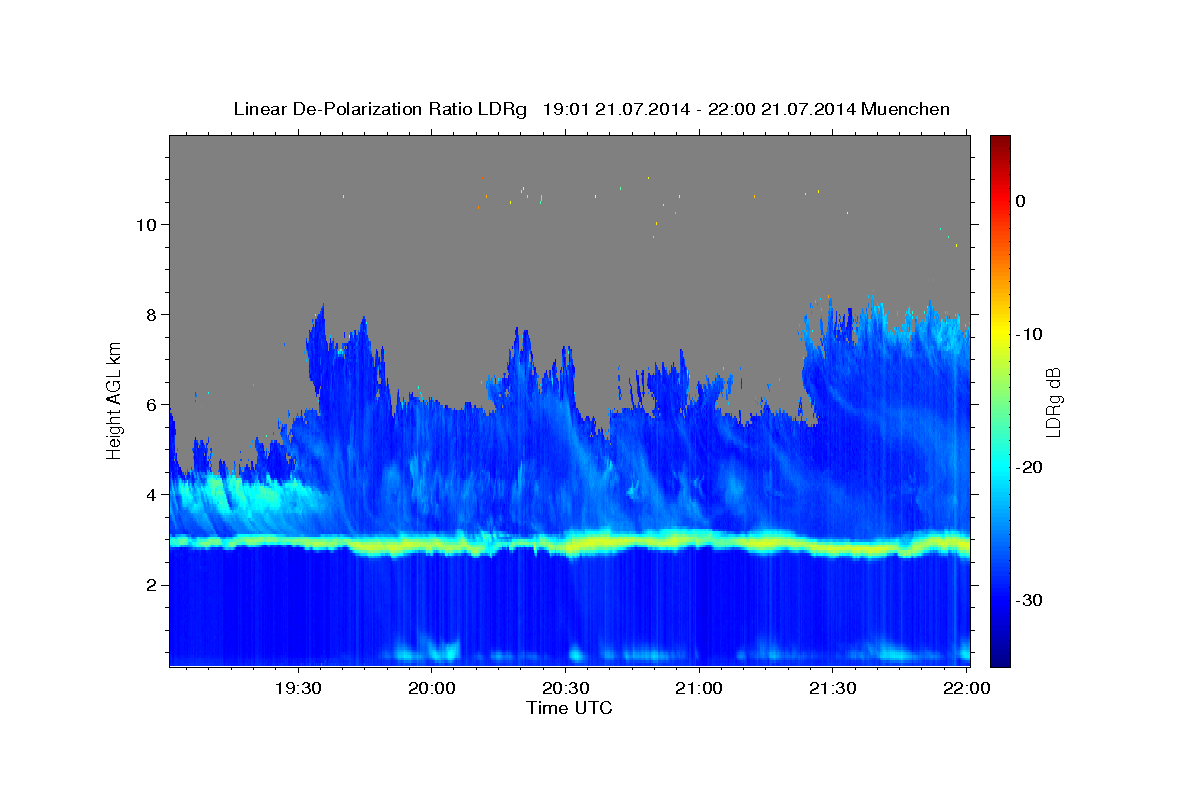The image size is (1200, 800).
Task: Click the plot title 'Linear De-Polarization Ratio LDRg'
Action: pos(379,109)
